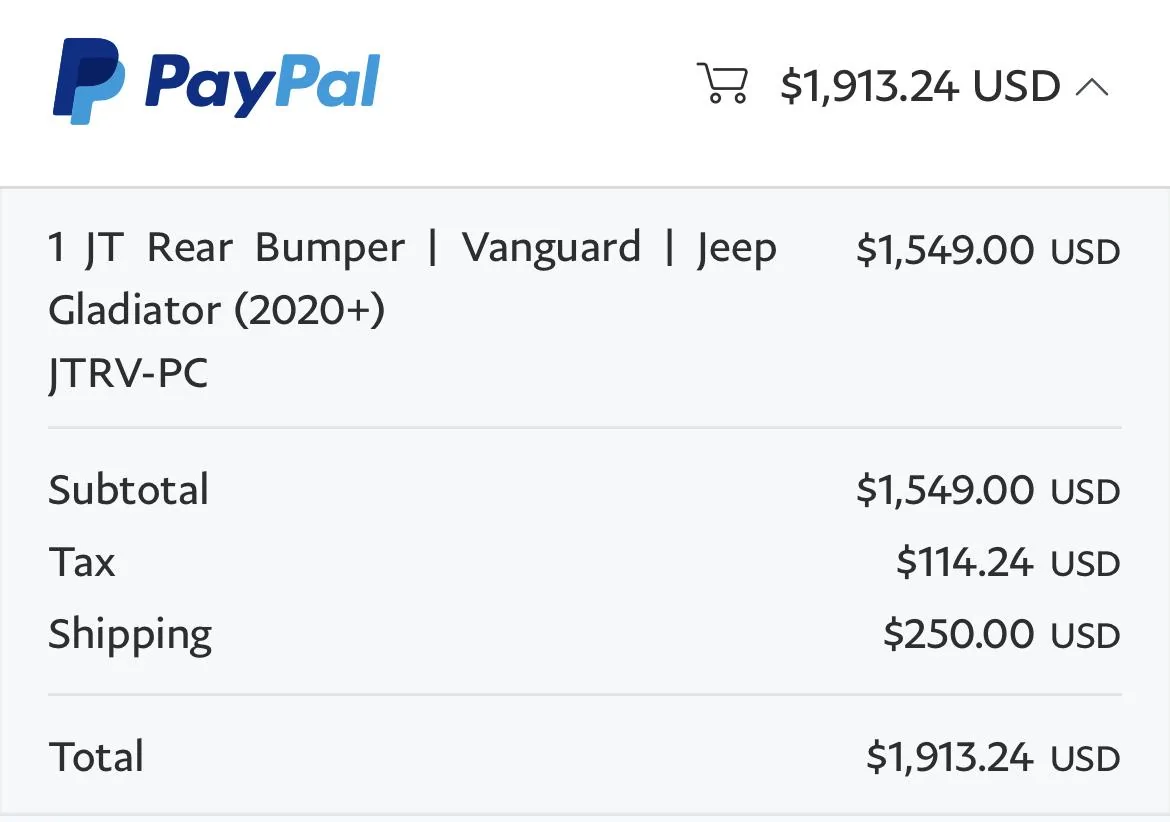Click the Vanguard text in item name
The height and width of the screenshot is (822, 1170).
(551, 247)
